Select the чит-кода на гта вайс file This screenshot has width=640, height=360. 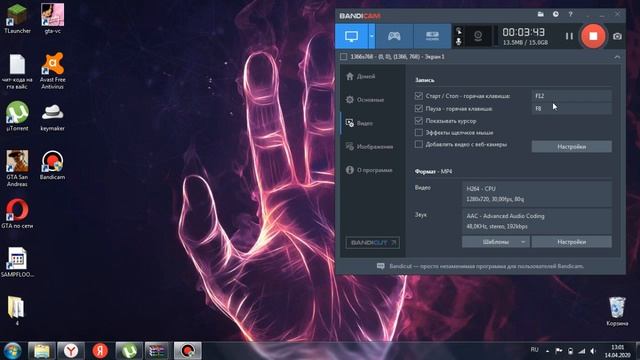tap(17, 71)
